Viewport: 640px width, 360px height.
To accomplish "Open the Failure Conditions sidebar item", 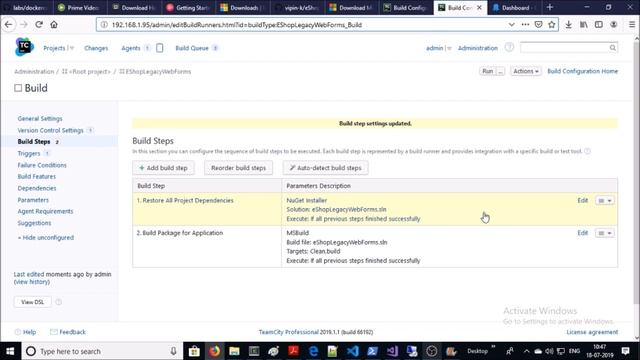I will pos(42,165).
